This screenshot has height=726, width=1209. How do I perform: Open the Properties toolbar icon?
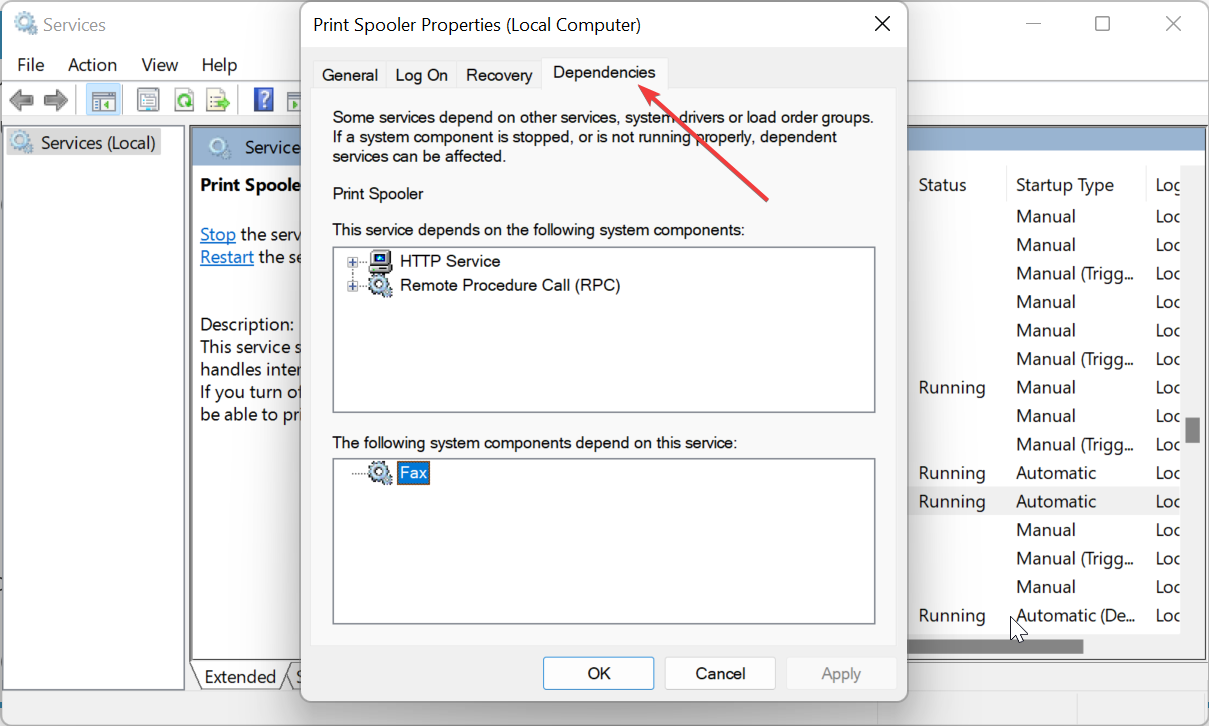[x=148, y=100]
